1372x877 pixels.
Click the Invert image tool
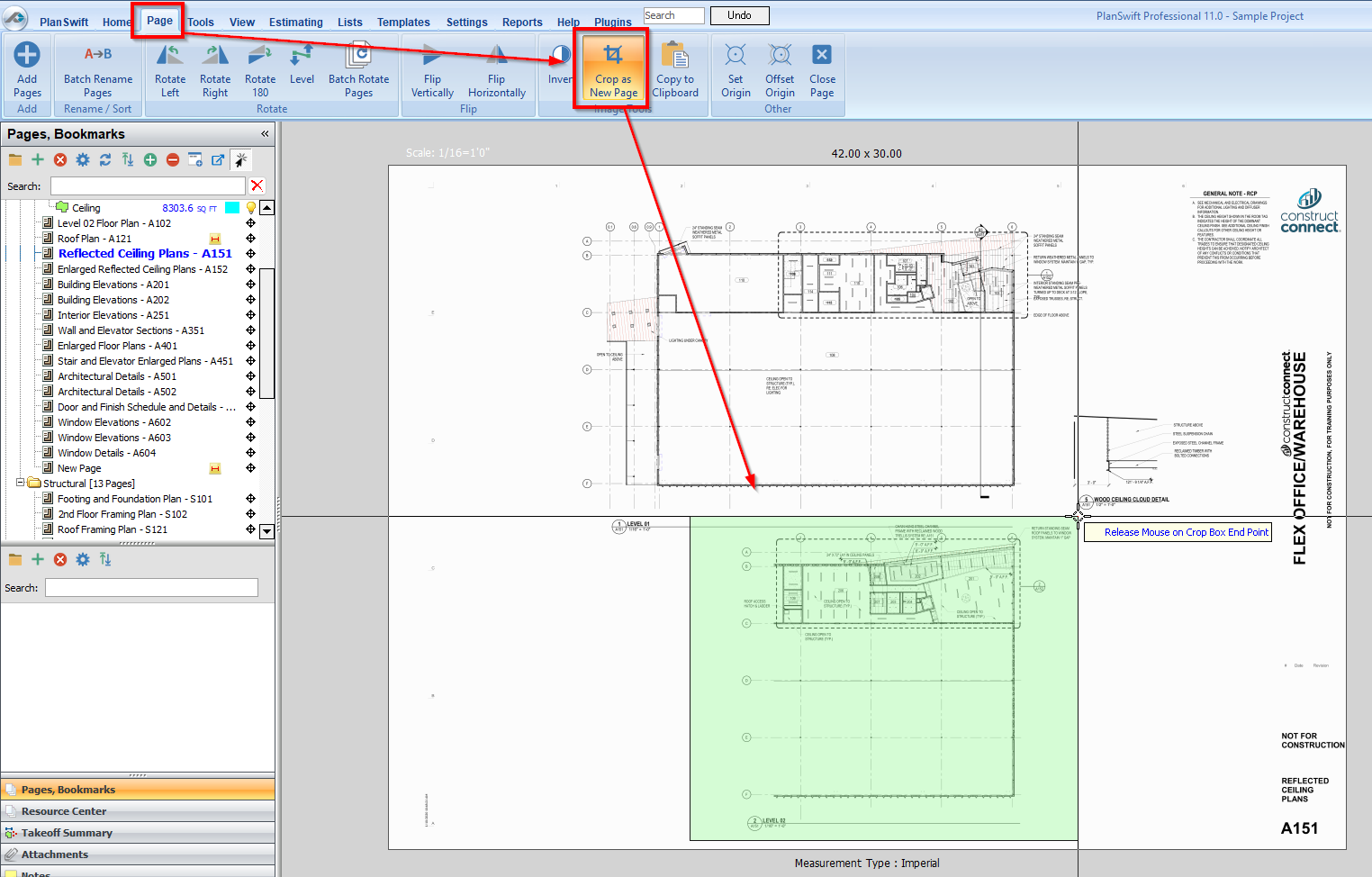coord(559,65)
